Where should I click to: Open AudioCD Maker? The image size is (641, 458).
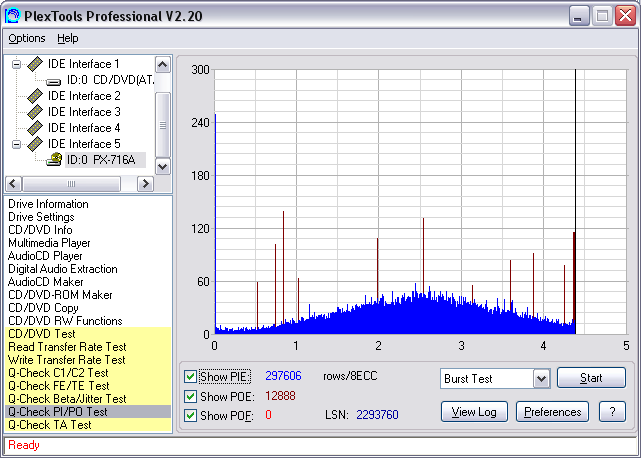(45, 282)
